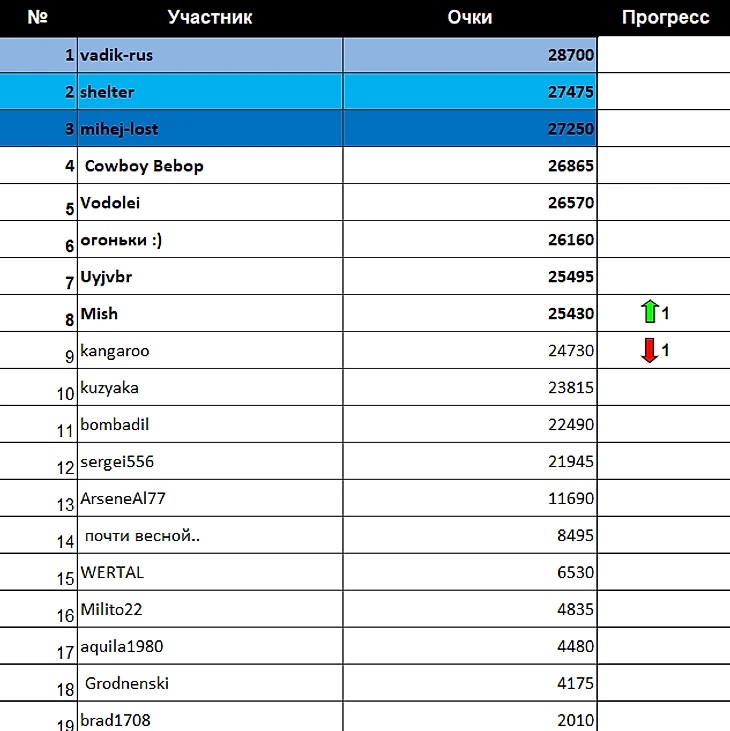Select the огоньки :) participant cell
Image resolution: width=730 pixels, height=731 pixels.
tap(210, 240)
